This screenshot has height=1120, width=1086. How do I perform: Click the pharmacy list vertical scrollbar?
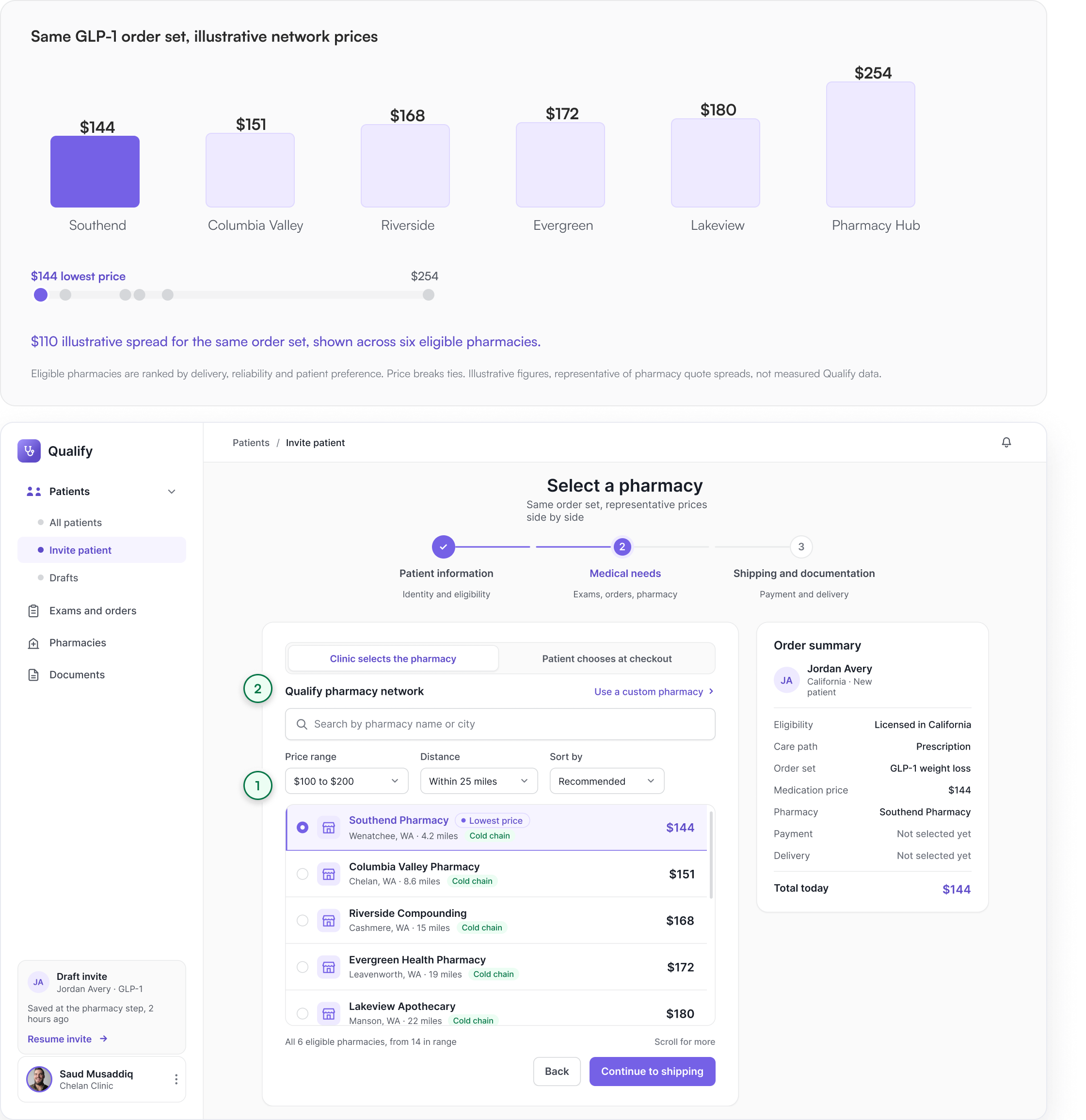pyautogui.click(x=711, y=854)
